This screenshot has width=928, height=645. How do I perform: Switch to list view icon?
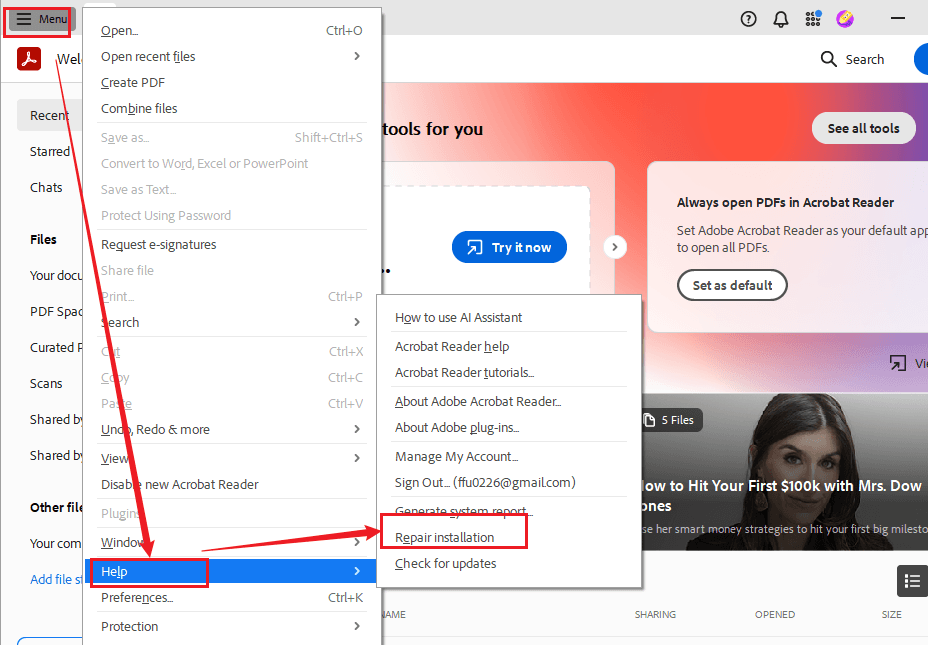coord(912,581)
